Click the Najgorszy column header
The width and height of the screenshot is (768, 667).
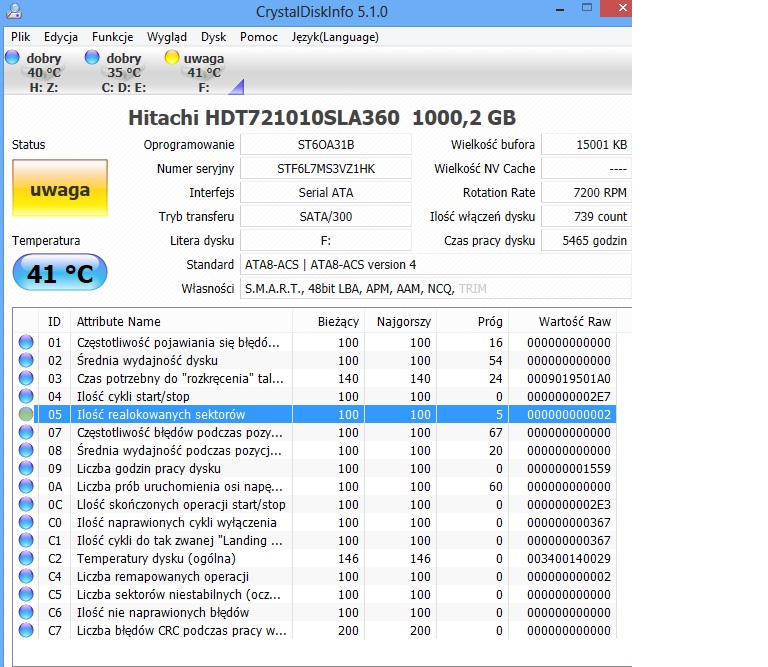tap(400, 321)
